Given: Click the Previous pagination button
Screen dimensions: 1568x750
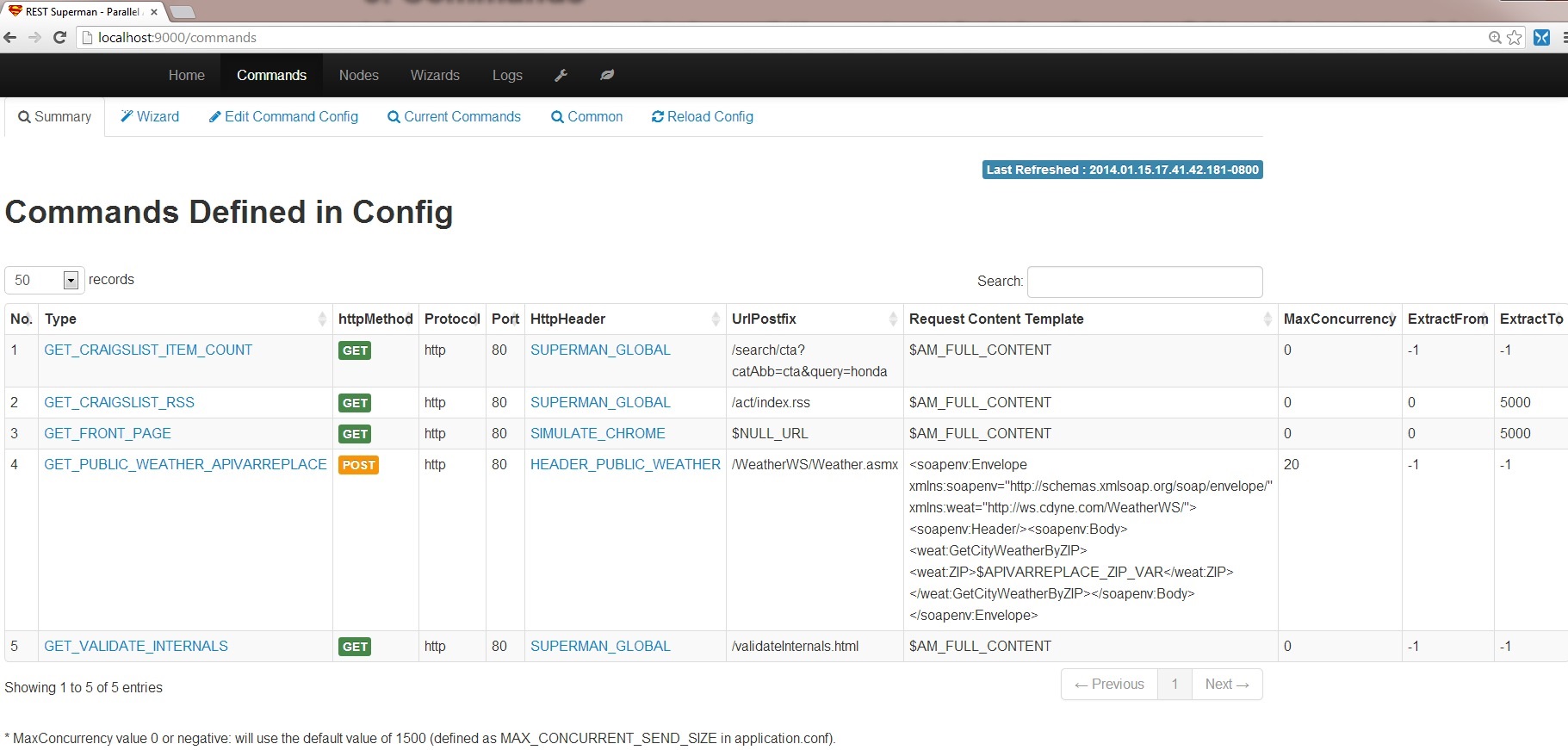Looking at the screenshot, I should pyautogui.click(x=1109, y=685).
